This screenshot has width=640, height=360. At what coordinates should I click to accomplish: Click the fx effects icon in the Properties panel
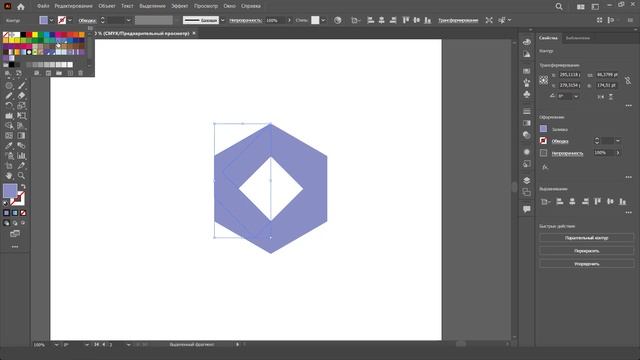click(x=545, y=167)
